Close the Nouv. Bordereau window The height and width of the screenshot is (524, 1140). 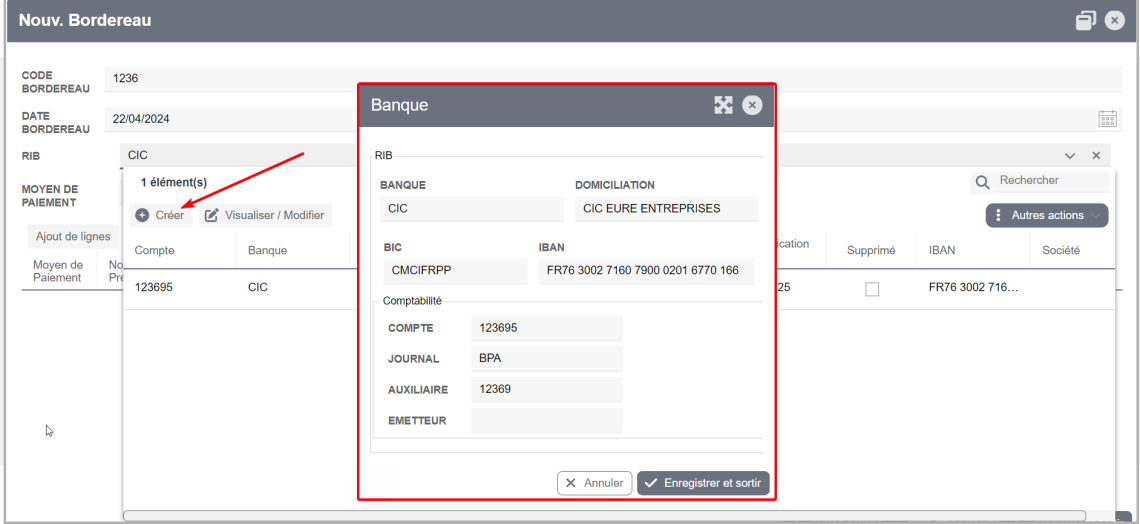coord(1115,20)
